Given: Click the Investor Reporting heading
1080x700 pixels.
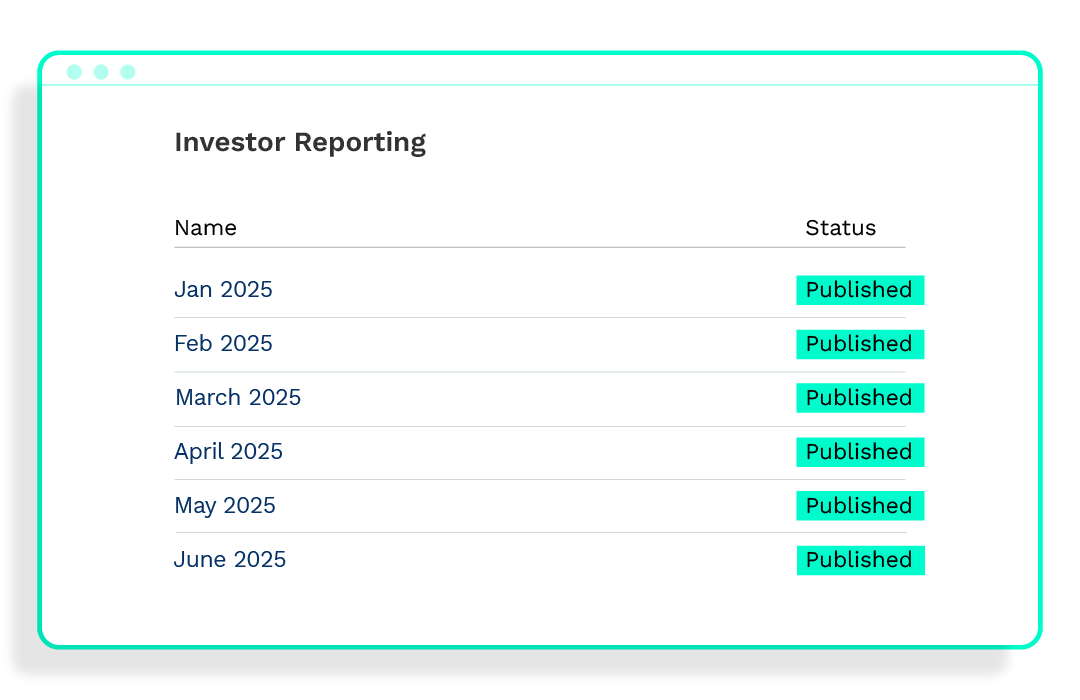Looking at the screenshot, I should point(300,143).
